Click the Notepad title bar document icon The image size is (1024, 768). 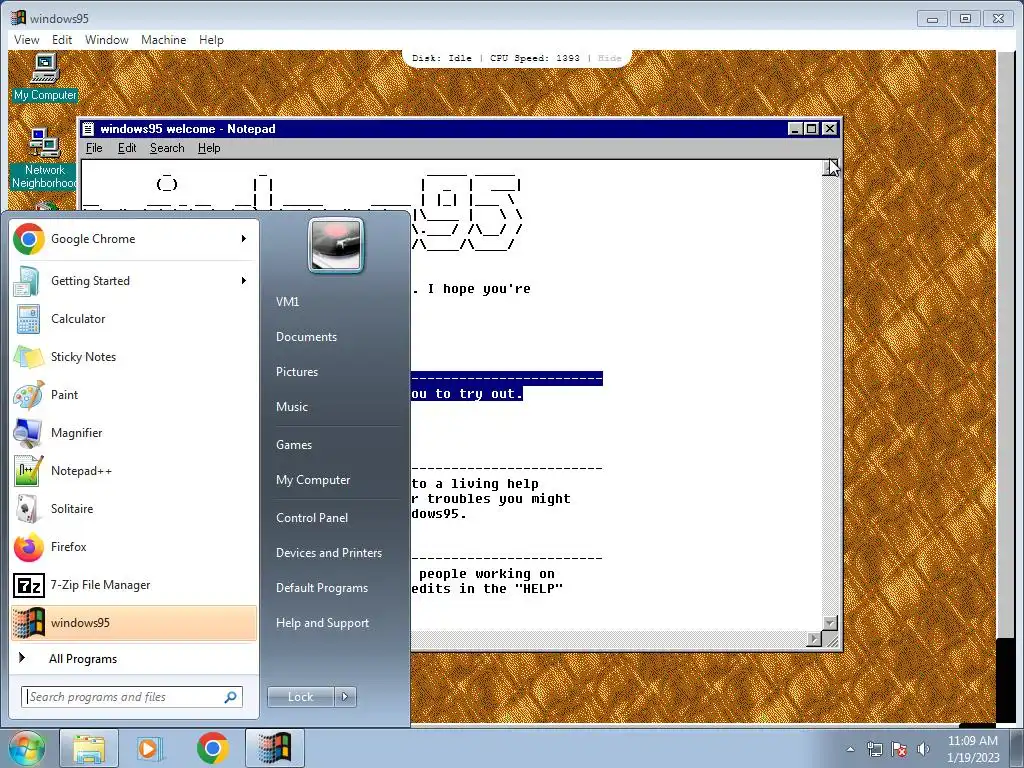[88, 129]
